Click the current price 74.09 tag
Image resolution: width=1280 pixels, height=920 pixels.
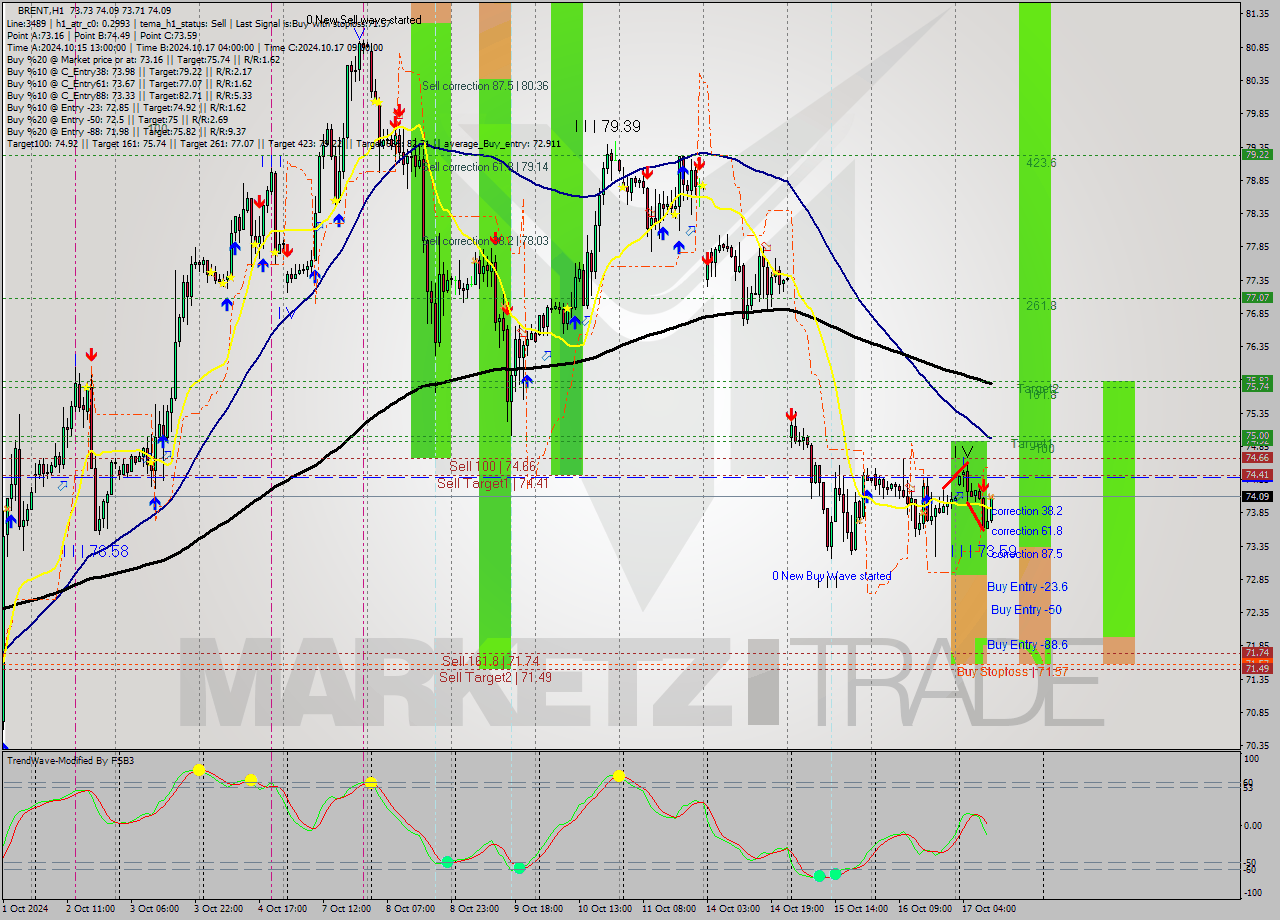point(1256,496)
